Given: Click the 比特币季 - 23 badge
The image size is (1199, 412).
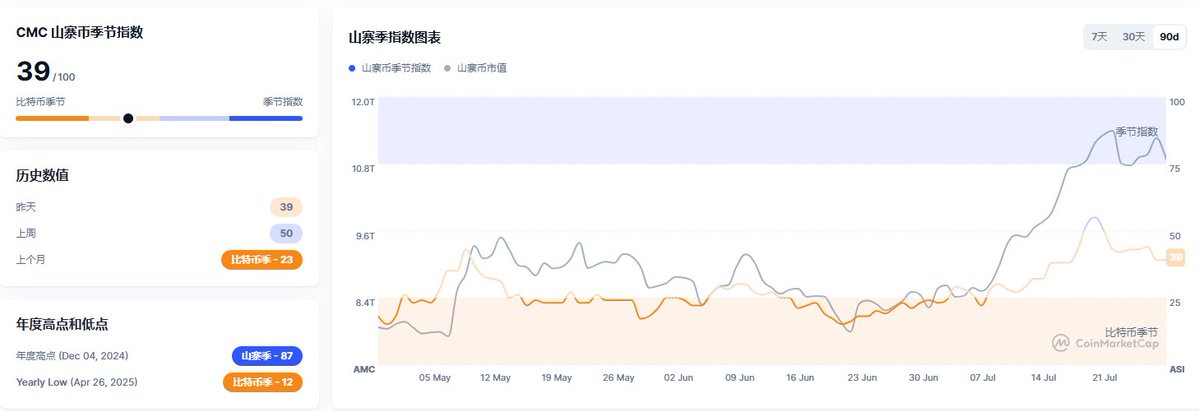Looking at the screenshot, I should click(261, 260).
